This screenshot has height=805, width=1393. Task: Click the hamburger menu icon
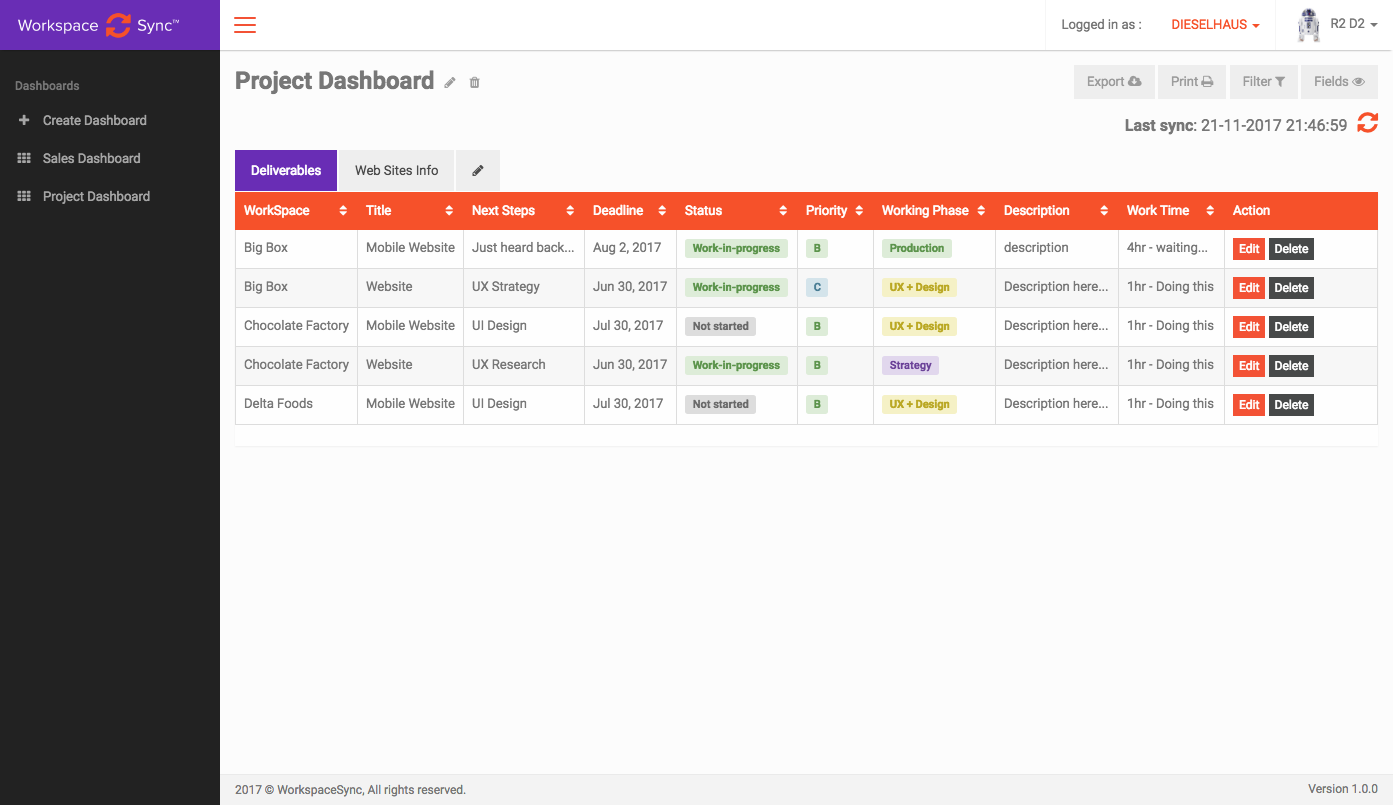(245, 25)
